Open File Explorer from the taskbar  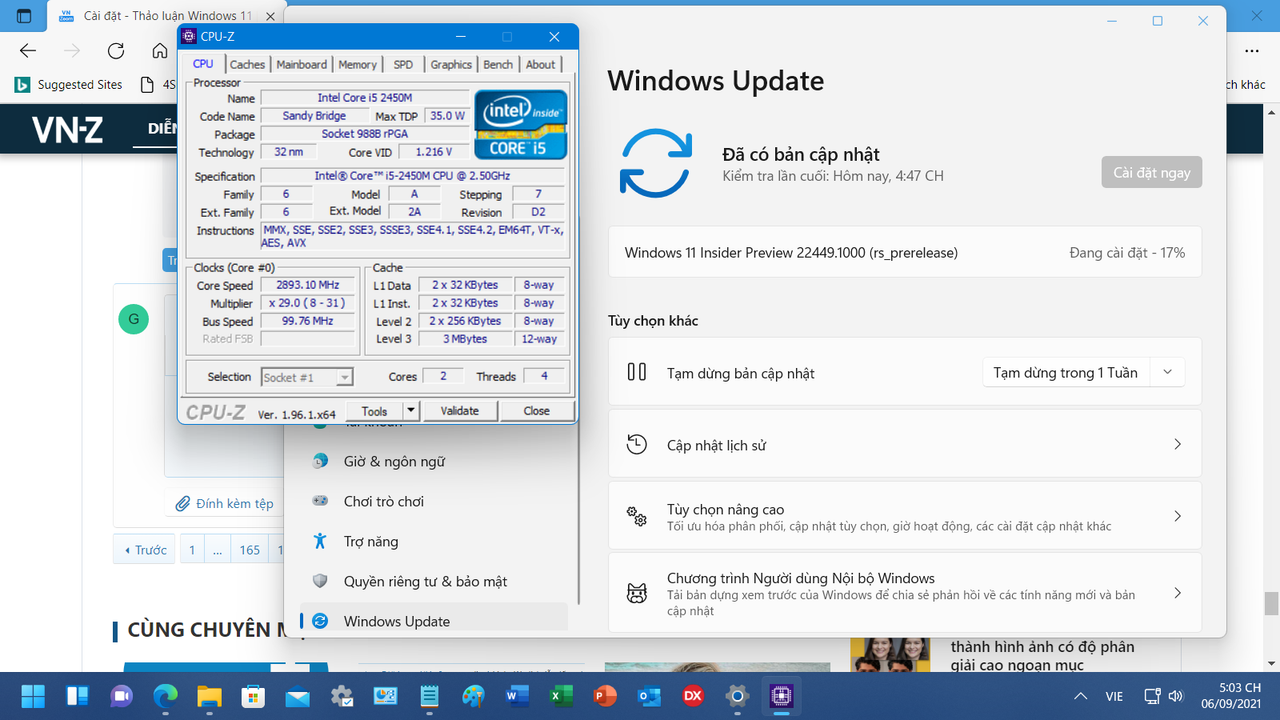[209, 696]
